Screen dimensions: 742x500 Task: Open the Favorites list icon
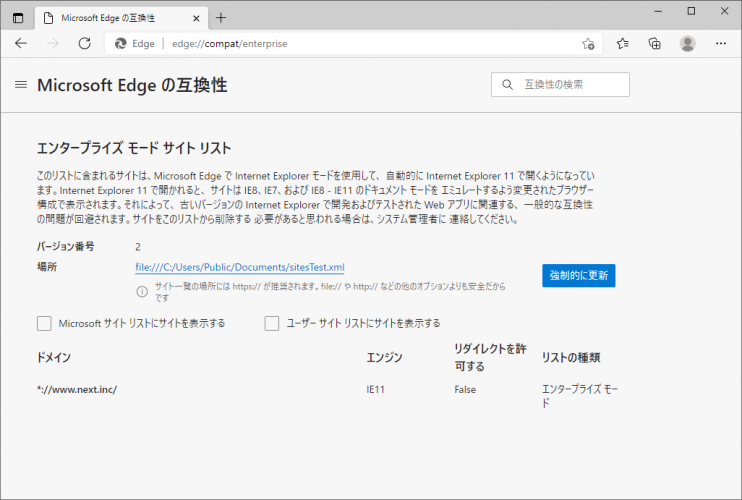pos(623,44)
